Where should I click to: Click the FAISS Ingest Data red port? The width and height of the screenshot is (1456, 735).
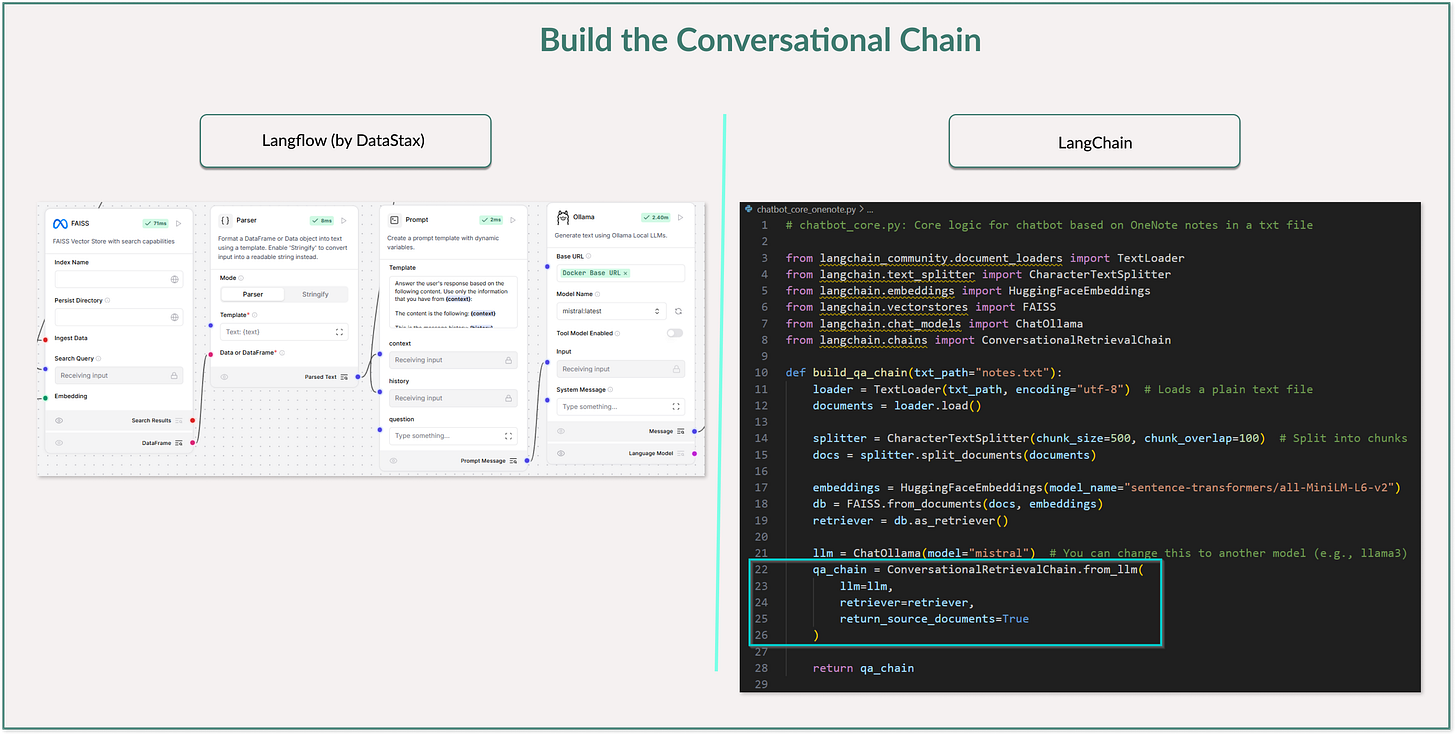tap(46, 339)
